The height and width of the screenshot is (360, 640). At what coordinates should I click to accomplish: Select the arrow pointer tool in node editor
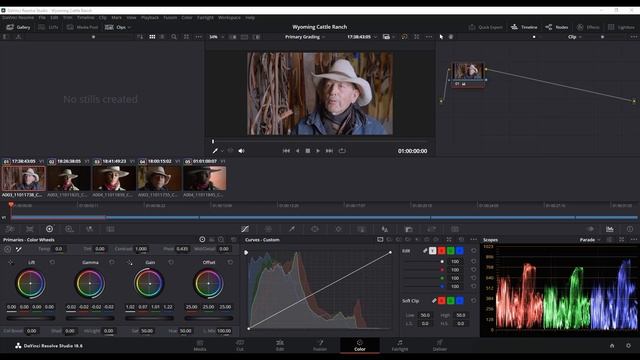click(x=441, y=37)
